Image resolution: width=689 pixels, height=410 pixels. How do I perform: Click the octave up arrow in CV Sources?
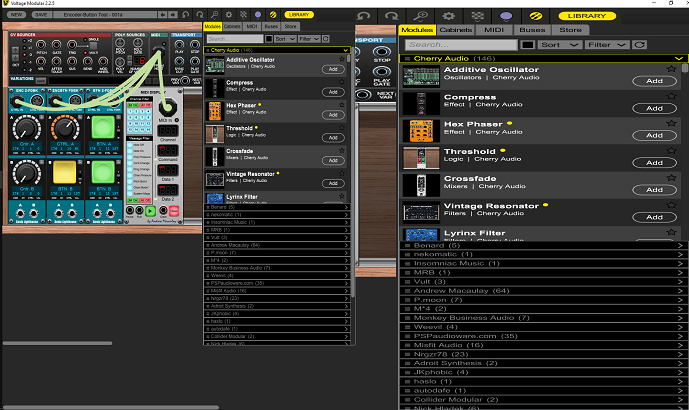(15, 50)
